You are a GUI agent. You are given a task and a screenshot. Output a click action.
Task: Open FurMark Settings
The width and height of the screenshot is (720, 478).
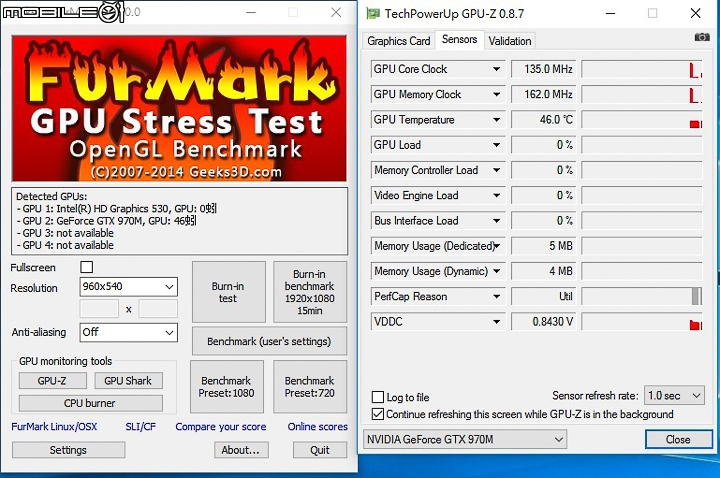tap(68, 450)
